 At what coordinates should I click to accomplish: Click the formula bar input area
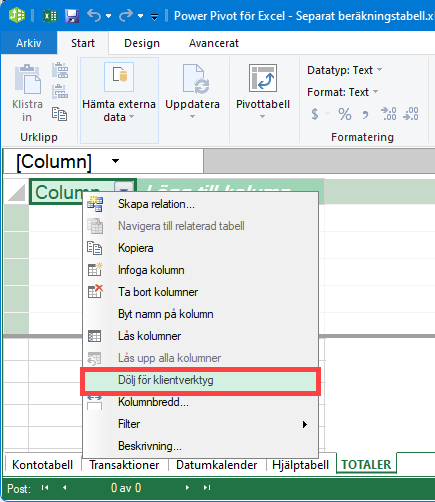pos(319,161)
